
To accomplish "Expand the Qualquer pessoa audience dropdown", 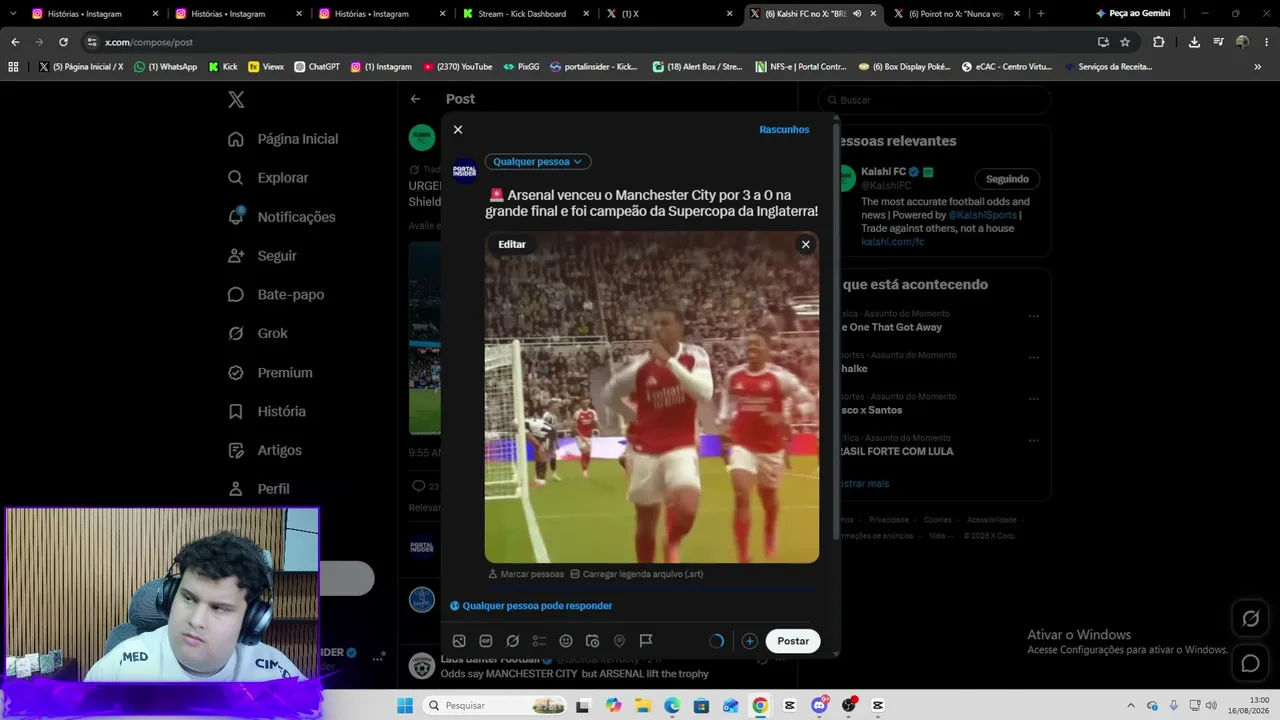I will click(538, 162).
